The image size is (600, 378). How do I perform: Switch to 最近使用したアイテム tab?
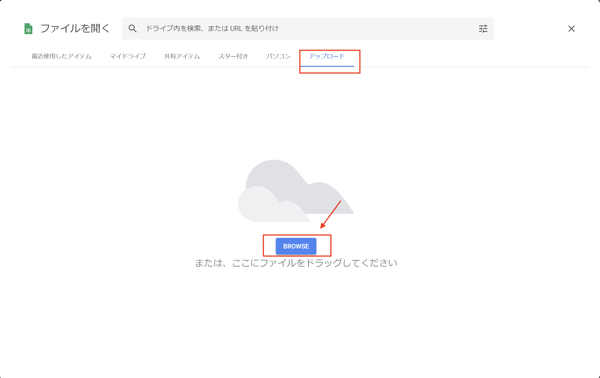pos(61,56)
